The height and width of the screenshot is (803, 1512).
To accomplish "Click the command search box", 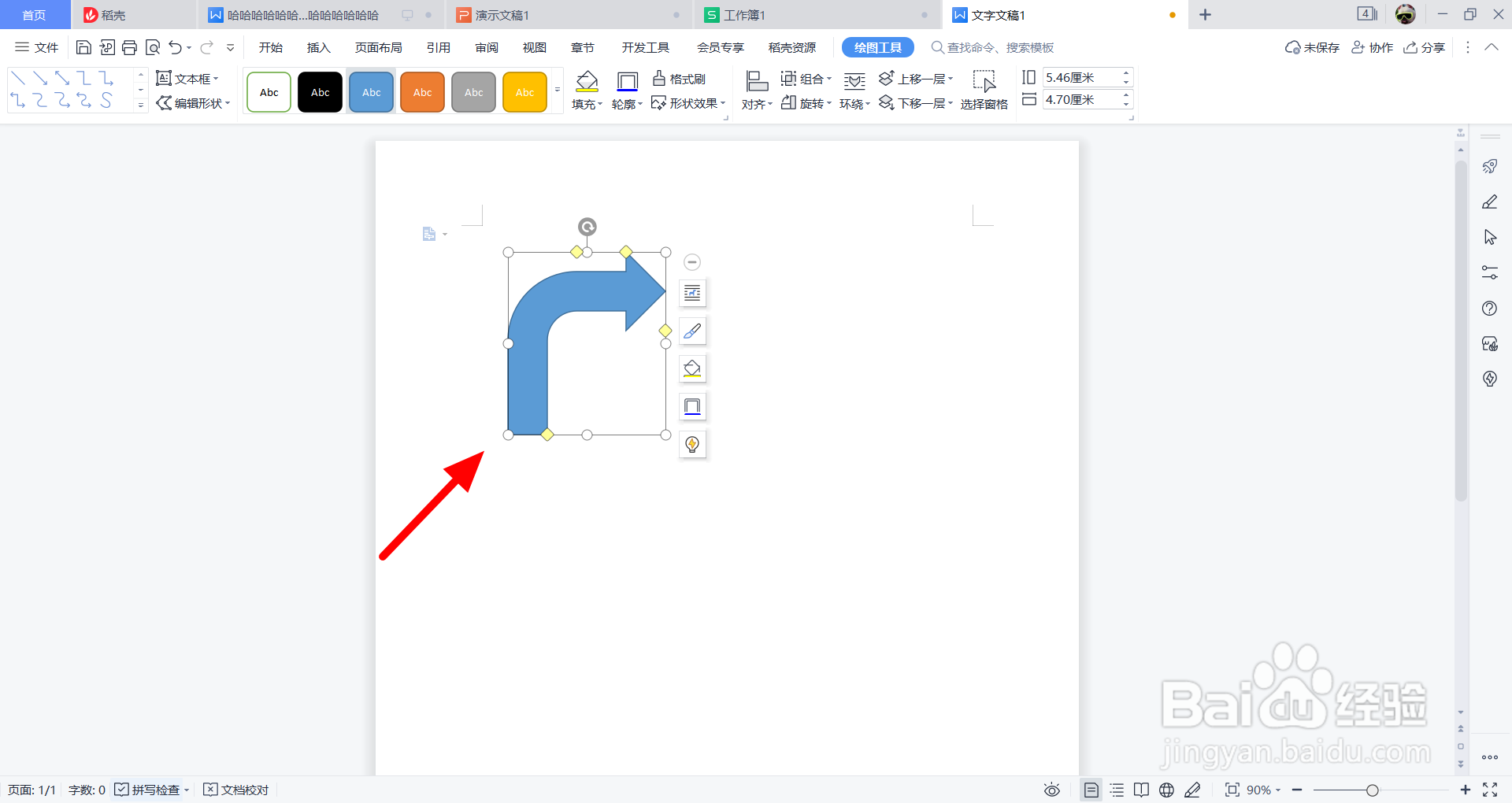I will 992,48.
